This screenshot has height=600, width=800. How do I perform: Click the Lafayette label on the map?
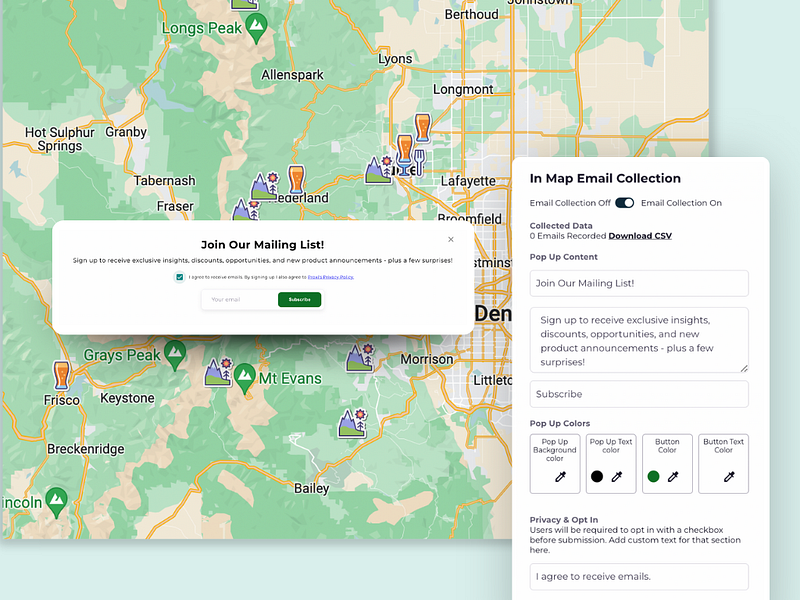(x=468, y=181)
